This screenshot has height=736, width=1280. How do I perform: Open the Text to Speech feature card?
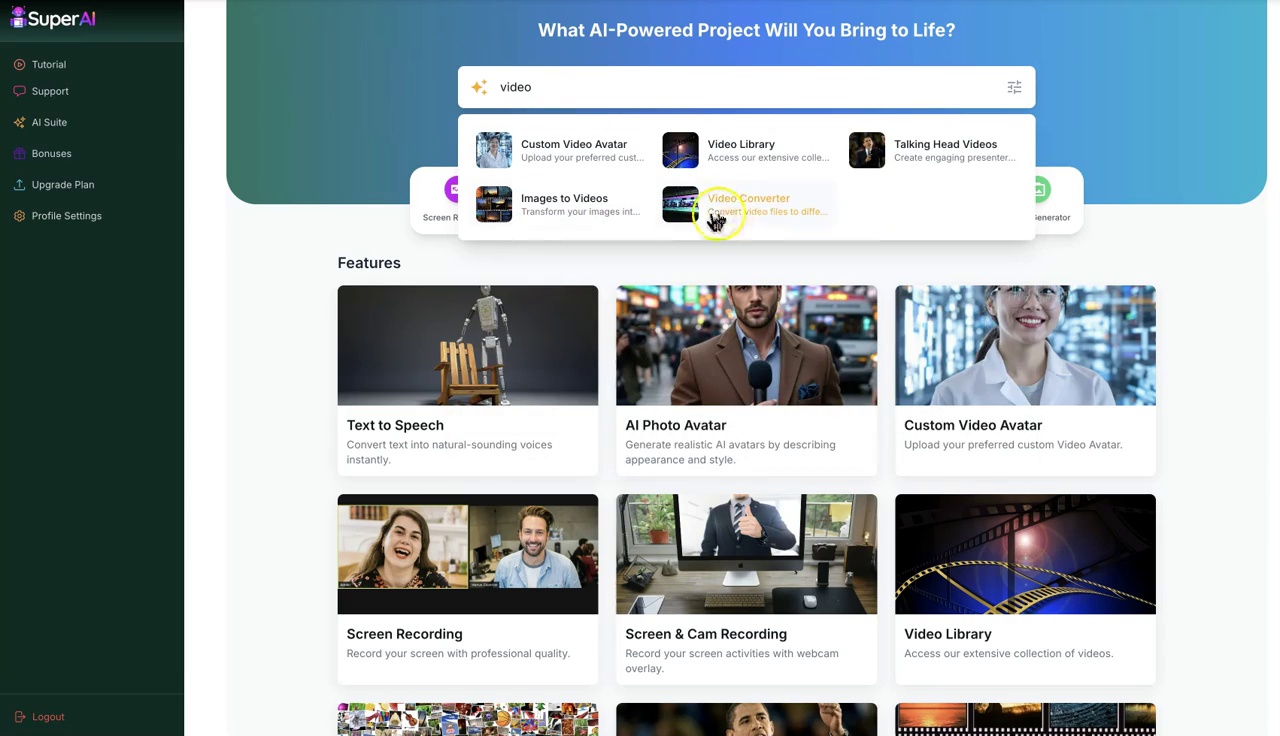[x=468, y=380]
